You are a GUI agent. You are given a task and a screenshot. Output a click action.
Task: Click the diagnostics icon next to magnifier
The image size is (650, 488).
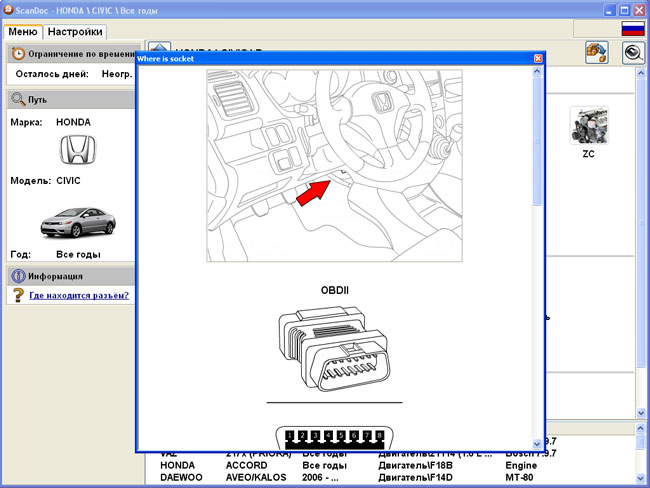[x=598, y=52]
